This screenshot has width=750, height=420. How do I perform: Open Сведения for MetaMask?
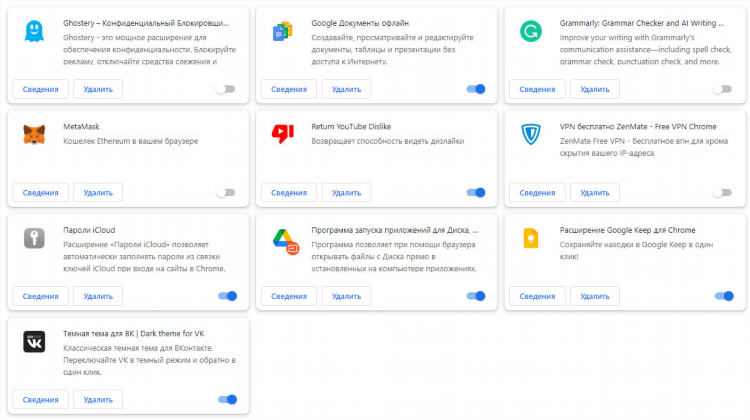(41, 192)
